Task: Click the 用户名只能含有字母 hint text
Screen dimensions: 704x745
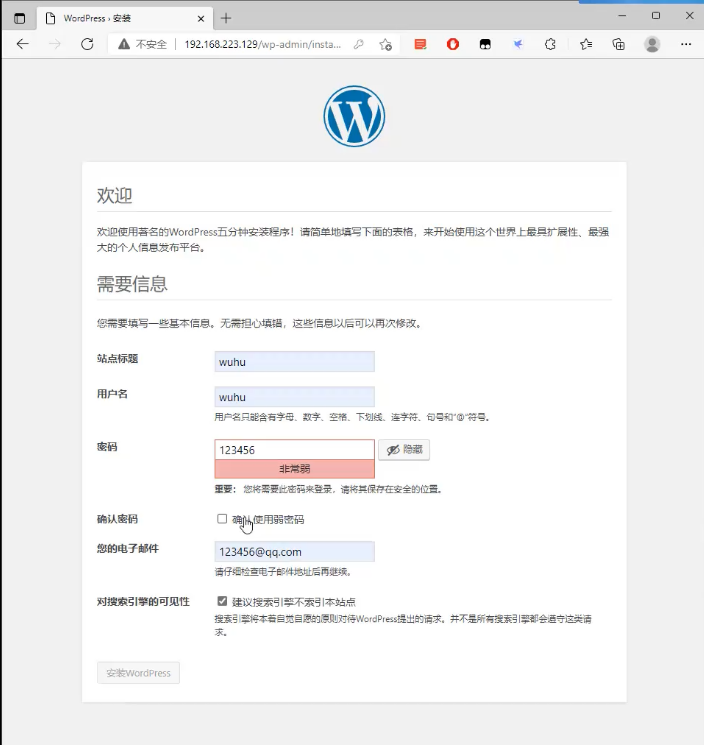Action: [352, 417]
